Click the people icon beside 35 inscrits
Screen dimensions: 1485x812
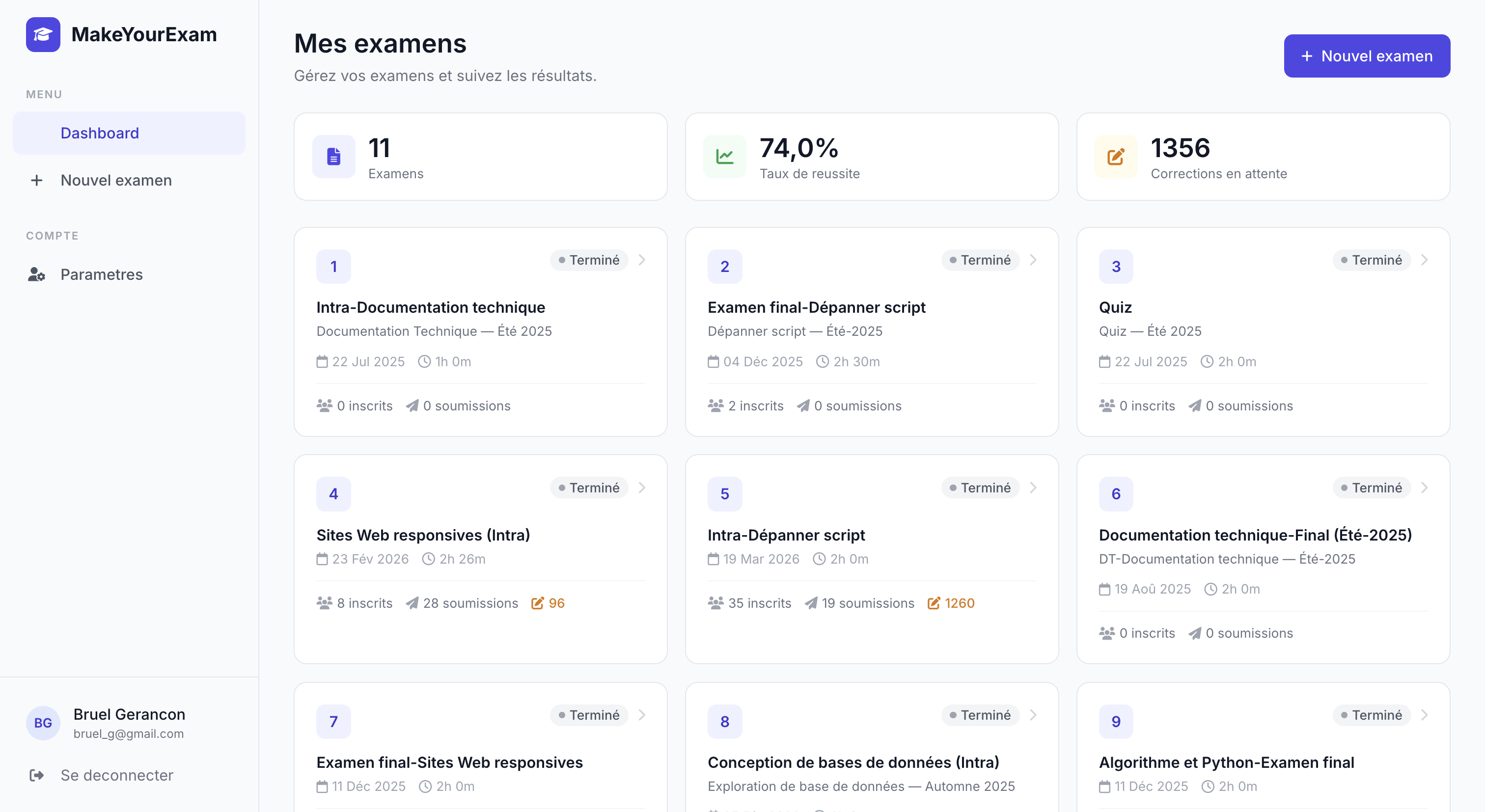point(716,603)
